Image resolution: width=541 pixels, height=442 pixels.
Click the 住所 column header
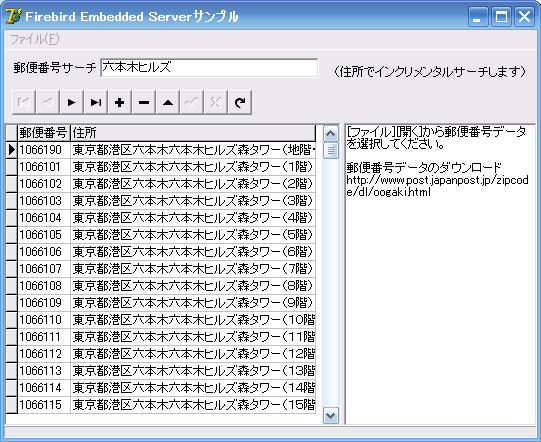click(193, 133)
